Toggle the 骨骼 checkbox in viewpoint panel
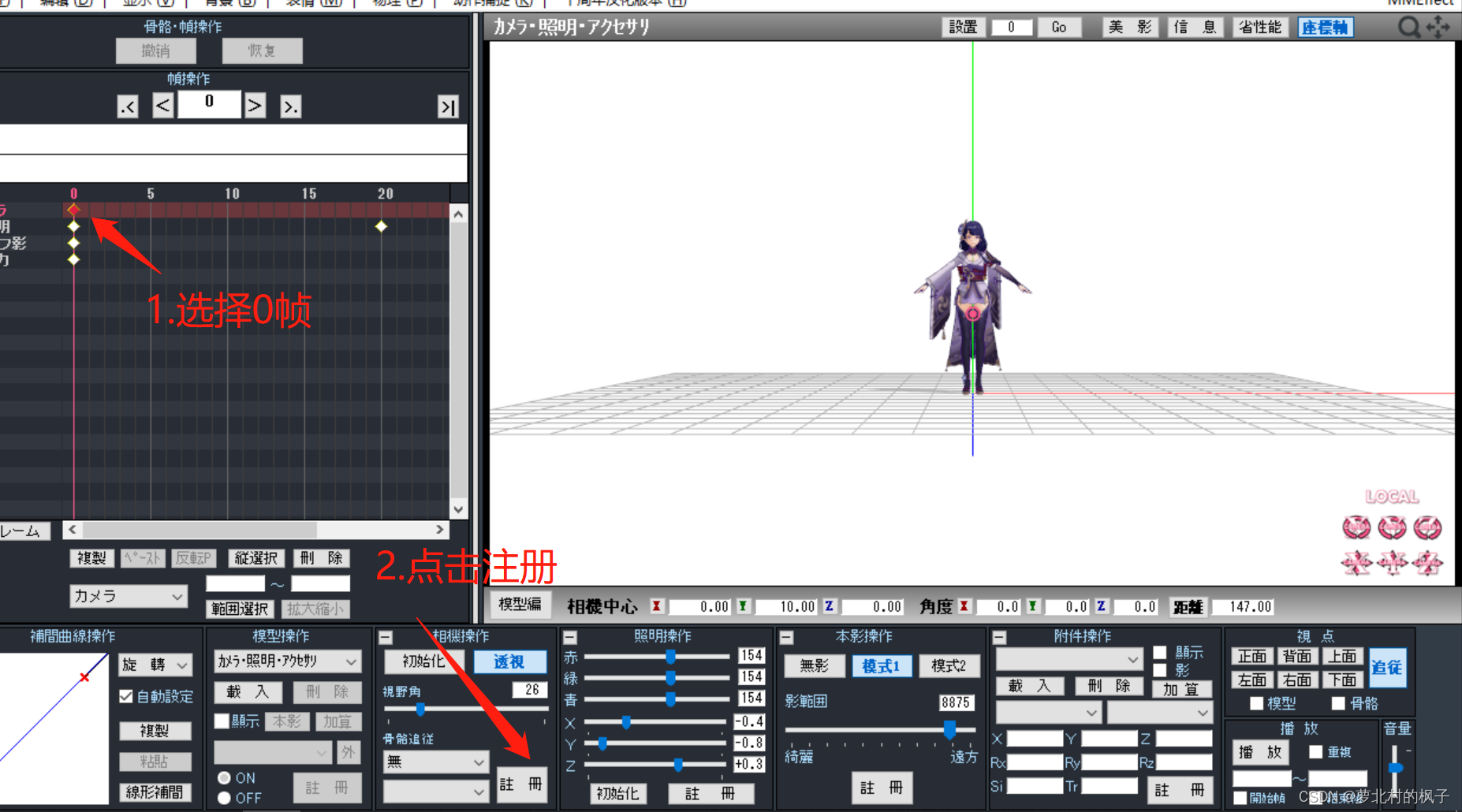The image size is (1462, 812). click(1338, 703)
